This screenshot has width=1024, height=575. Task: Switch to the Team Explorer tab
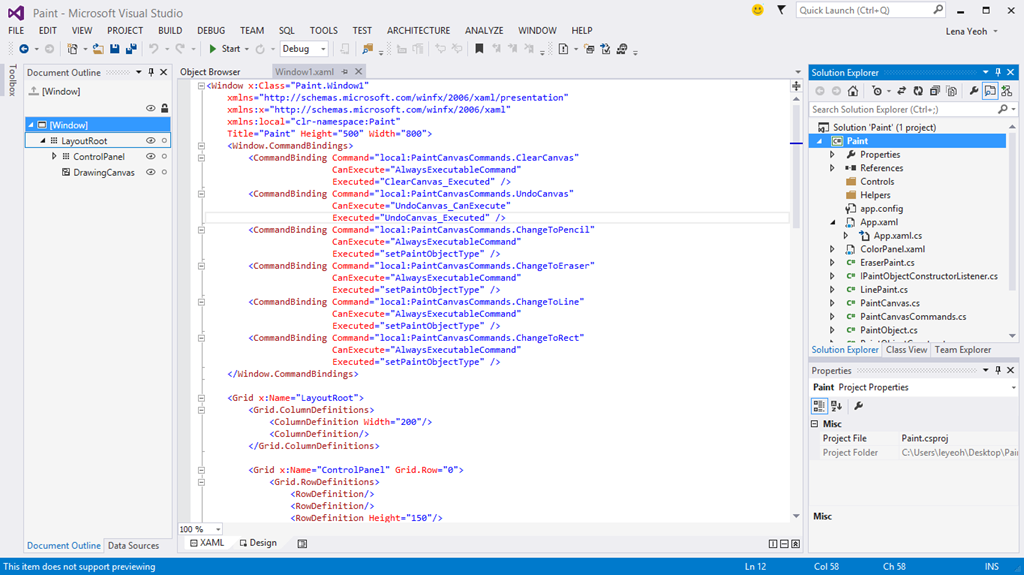coord(962,350)
